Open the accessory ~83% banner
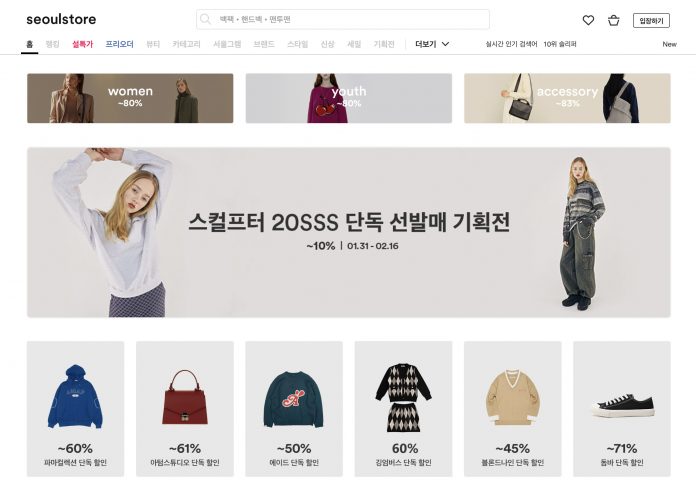Image resolution: width=696 pixels, height=495 pixels. 567,98
